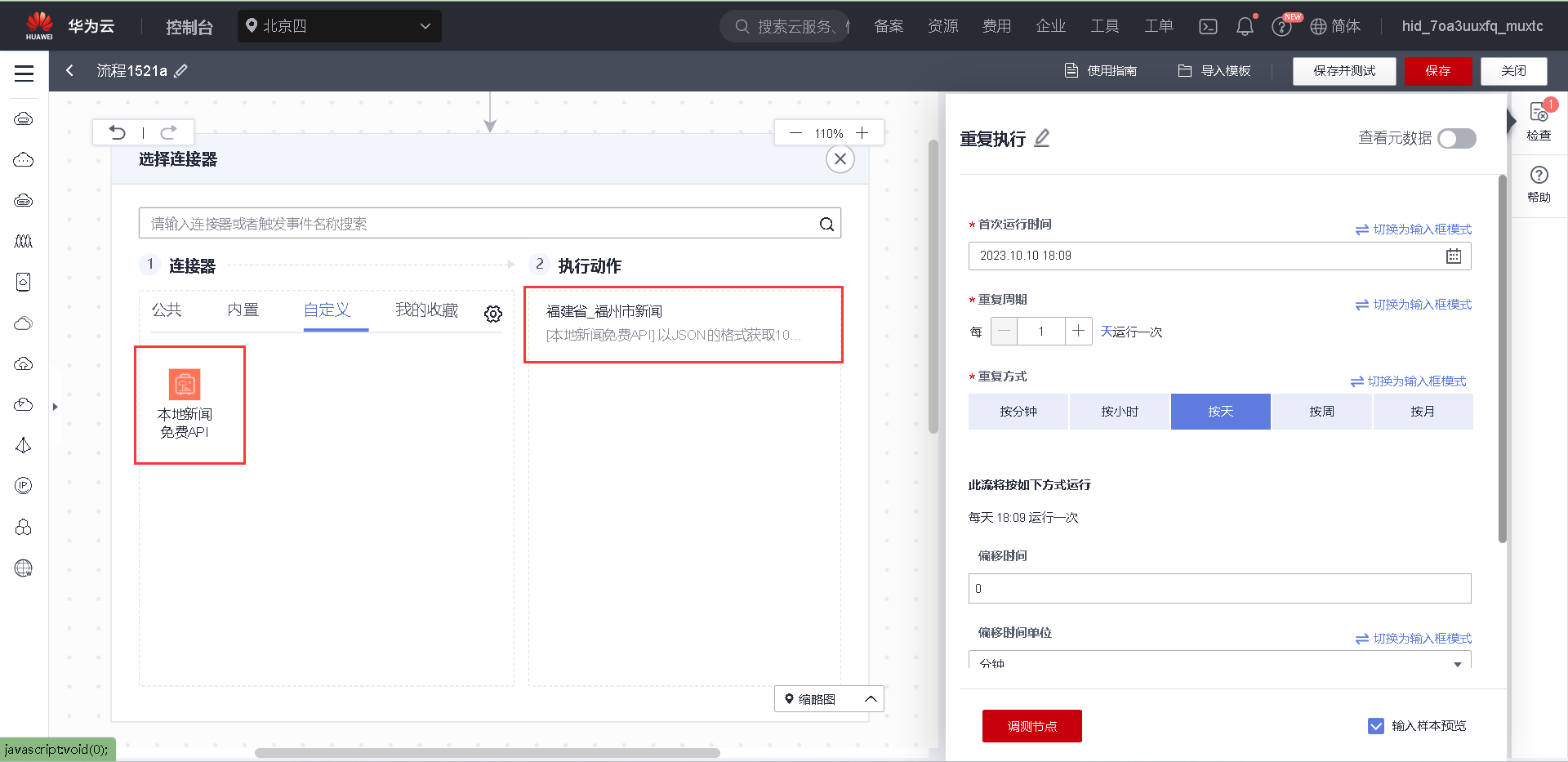
Task: Open the 偏移时间单位 dropdown
Action: [1220, 660]
